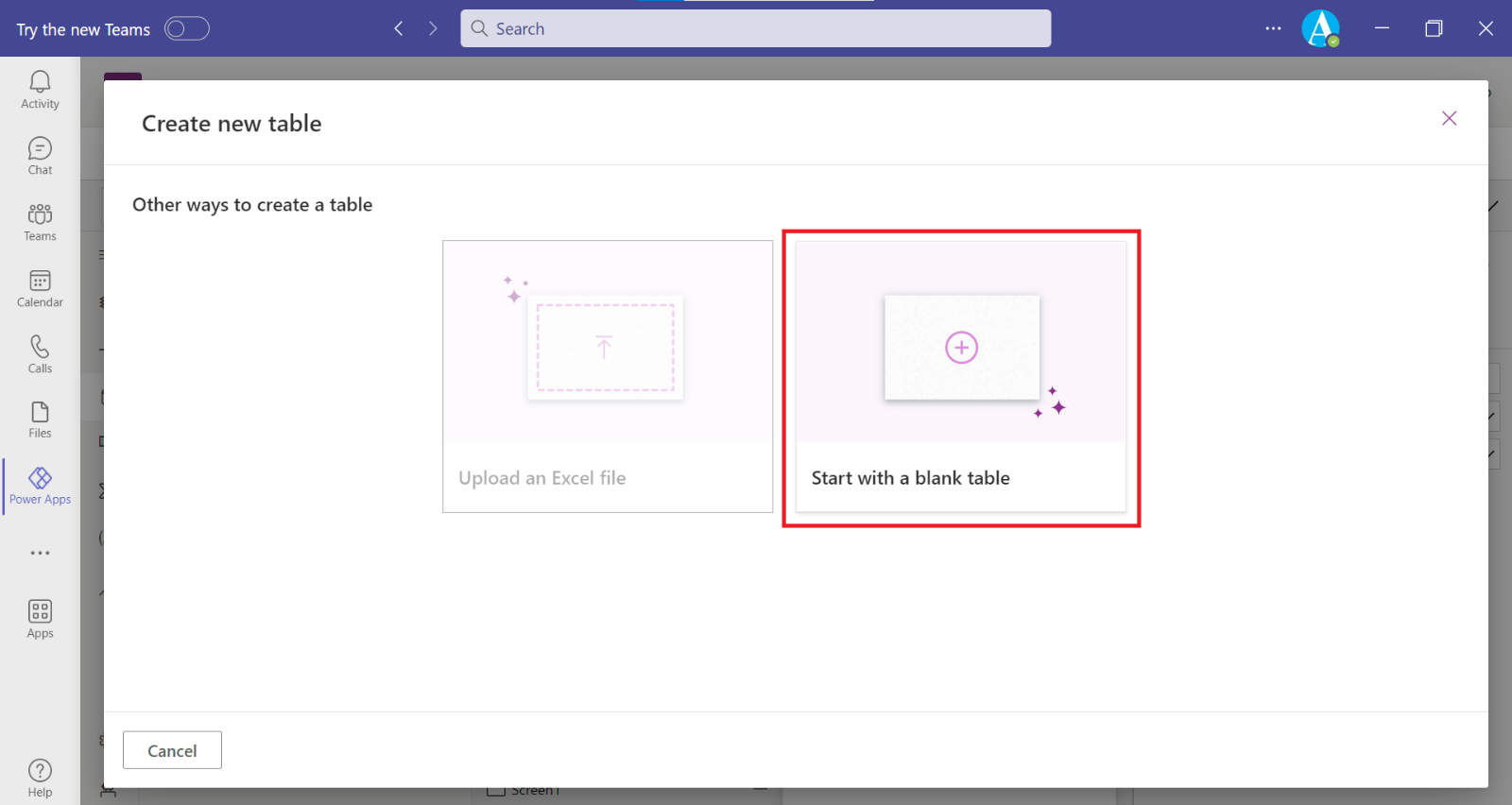Viewport: 1512px width, 805px height.
Task: Close the Create new table dialog
Action: pos(1449,118)
